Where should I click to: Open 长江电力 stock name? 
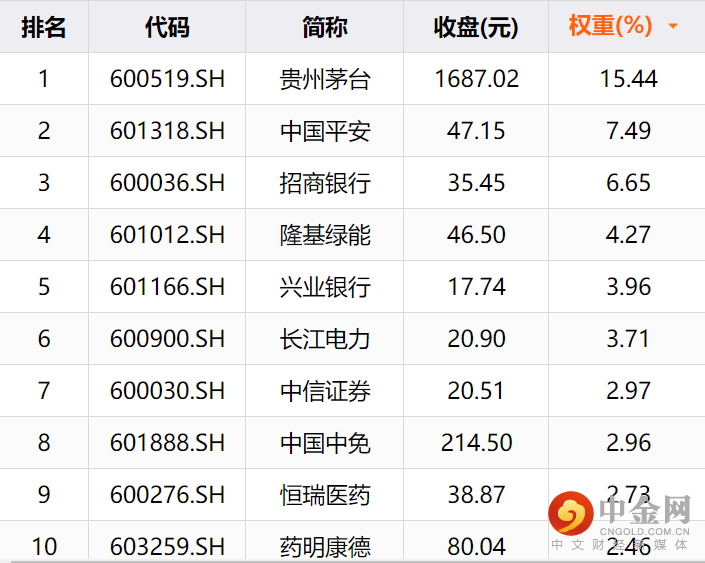pos(325,340)
